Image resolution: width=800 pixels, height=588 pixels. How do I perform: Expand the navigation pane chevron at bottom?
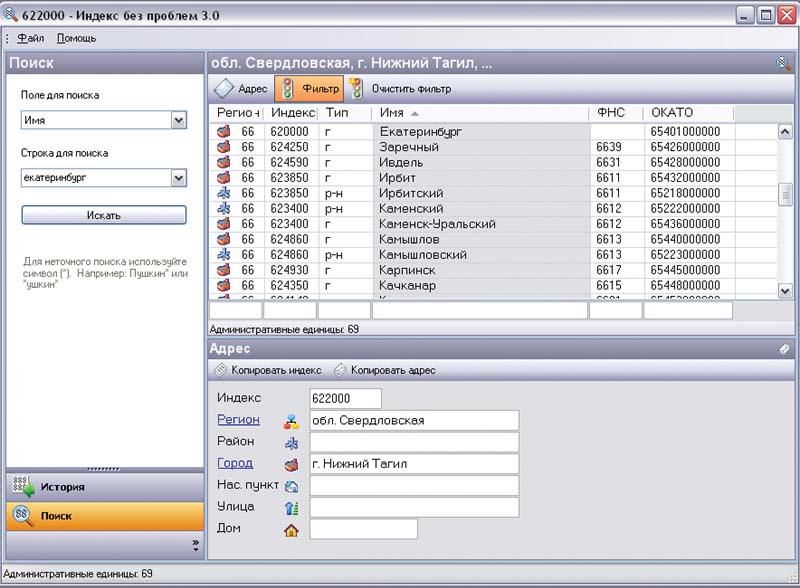point(195,545)
